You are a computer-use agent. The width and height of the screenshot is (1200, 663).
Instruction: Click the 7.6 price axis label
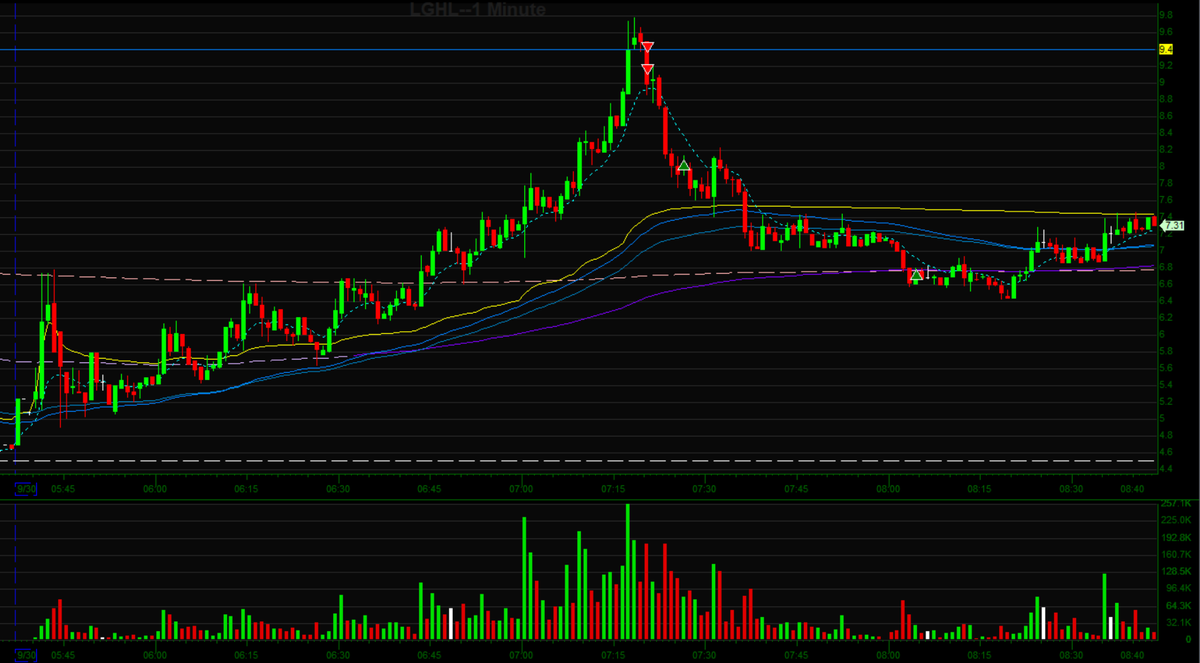[x=1166, y=199]
